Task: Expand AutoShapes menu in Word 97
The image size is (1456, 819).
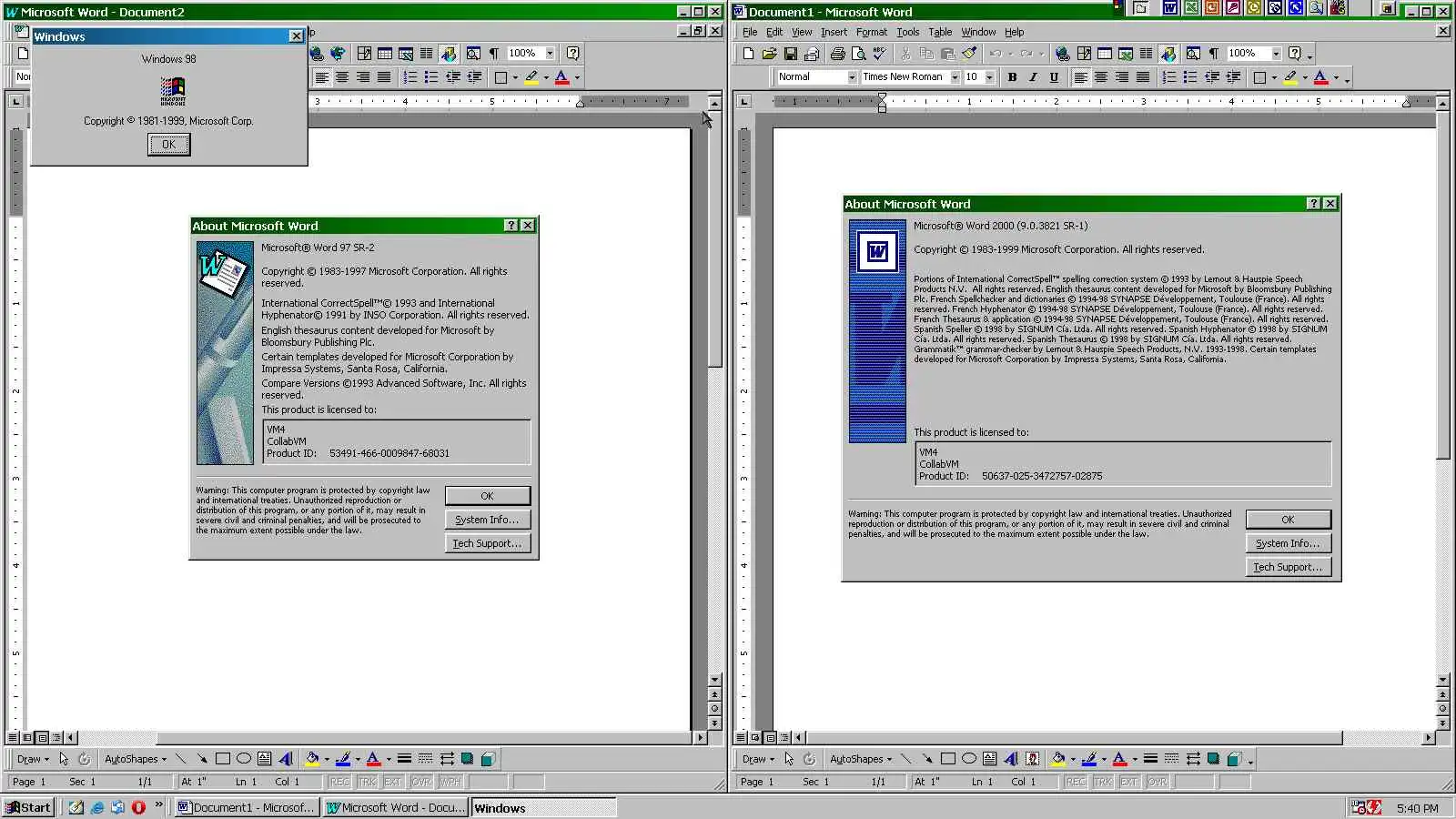Action: click(x=136, y=759)
